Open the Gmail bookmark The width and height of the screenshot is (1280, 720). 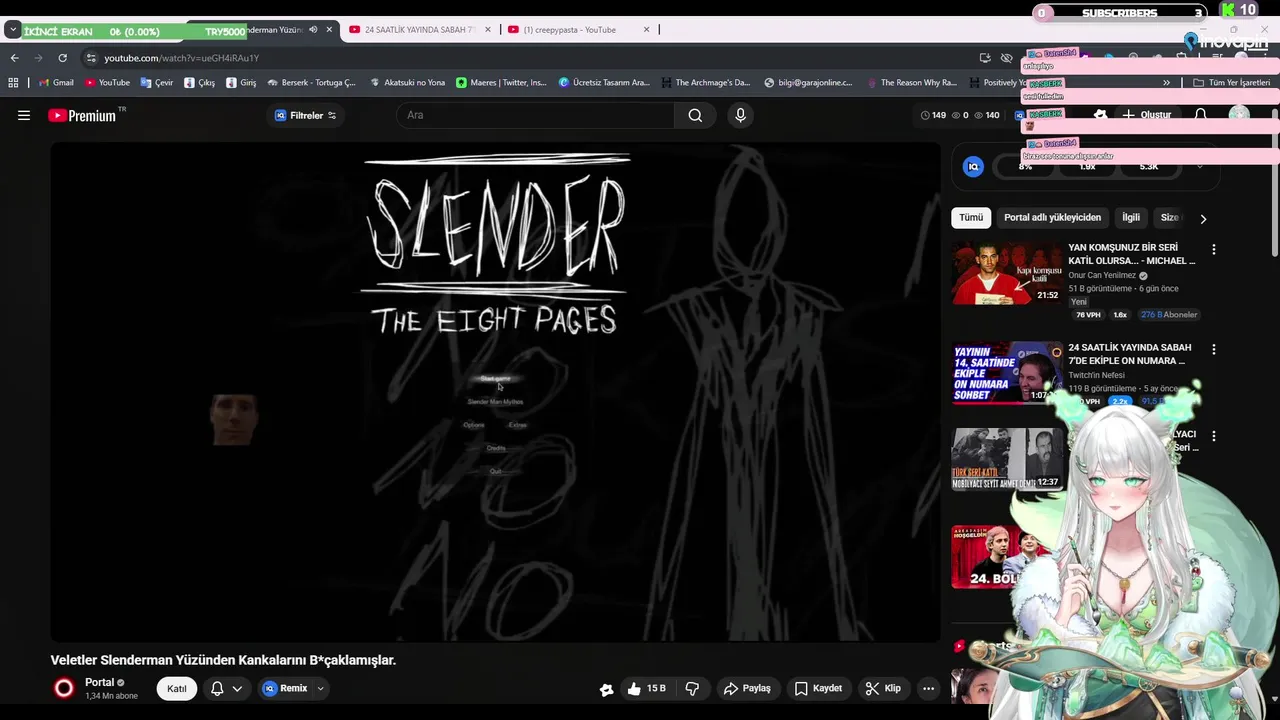click(x=56, y=83)
